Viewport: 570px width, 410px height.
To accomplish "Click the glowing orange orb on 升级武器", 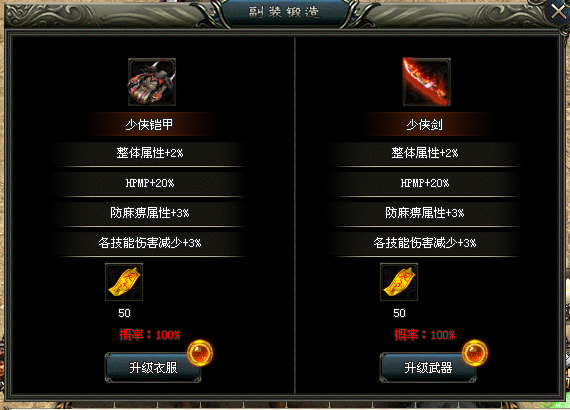I will pyautogui.click(x=475, y=353).
